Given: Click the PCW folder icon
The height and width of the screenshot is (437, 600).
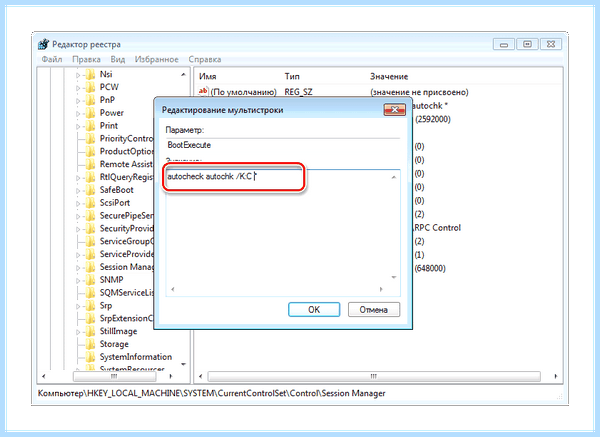Looking at the screenshot, I should [x=90, y=87].
